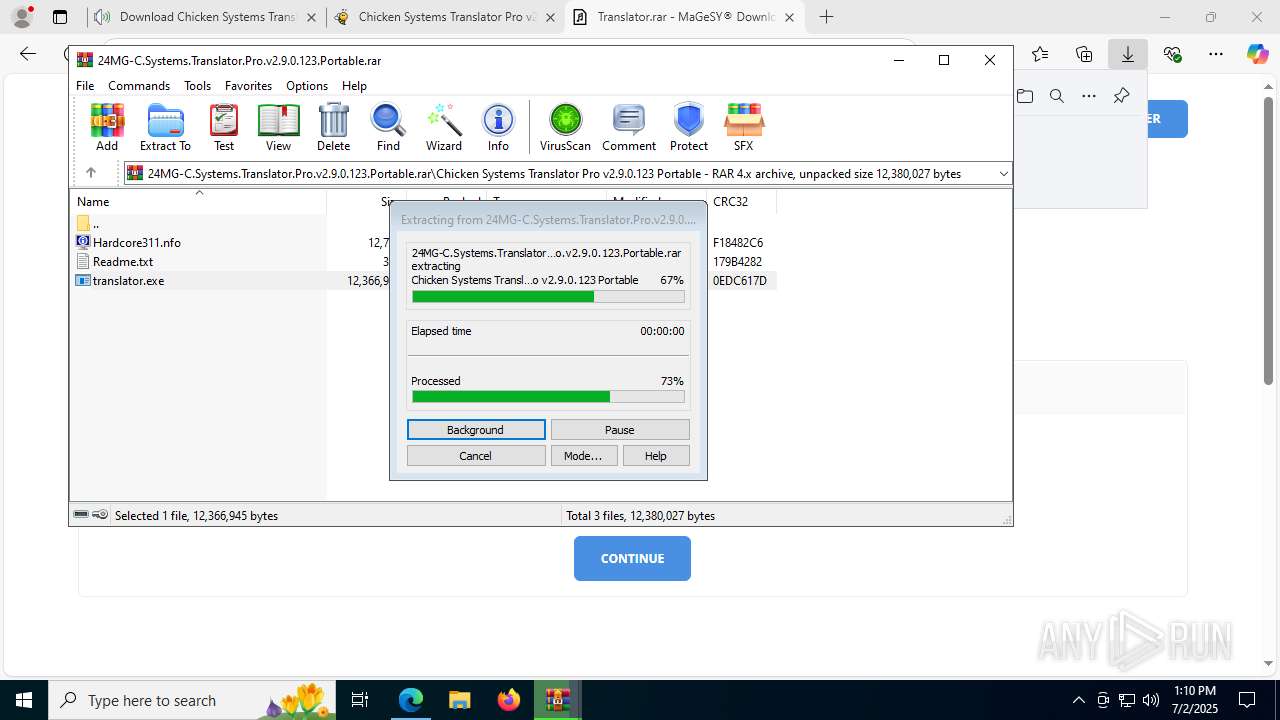Open the Commands menu
The width and height of the screenshot is (1280, 720).
coord(139,86)
